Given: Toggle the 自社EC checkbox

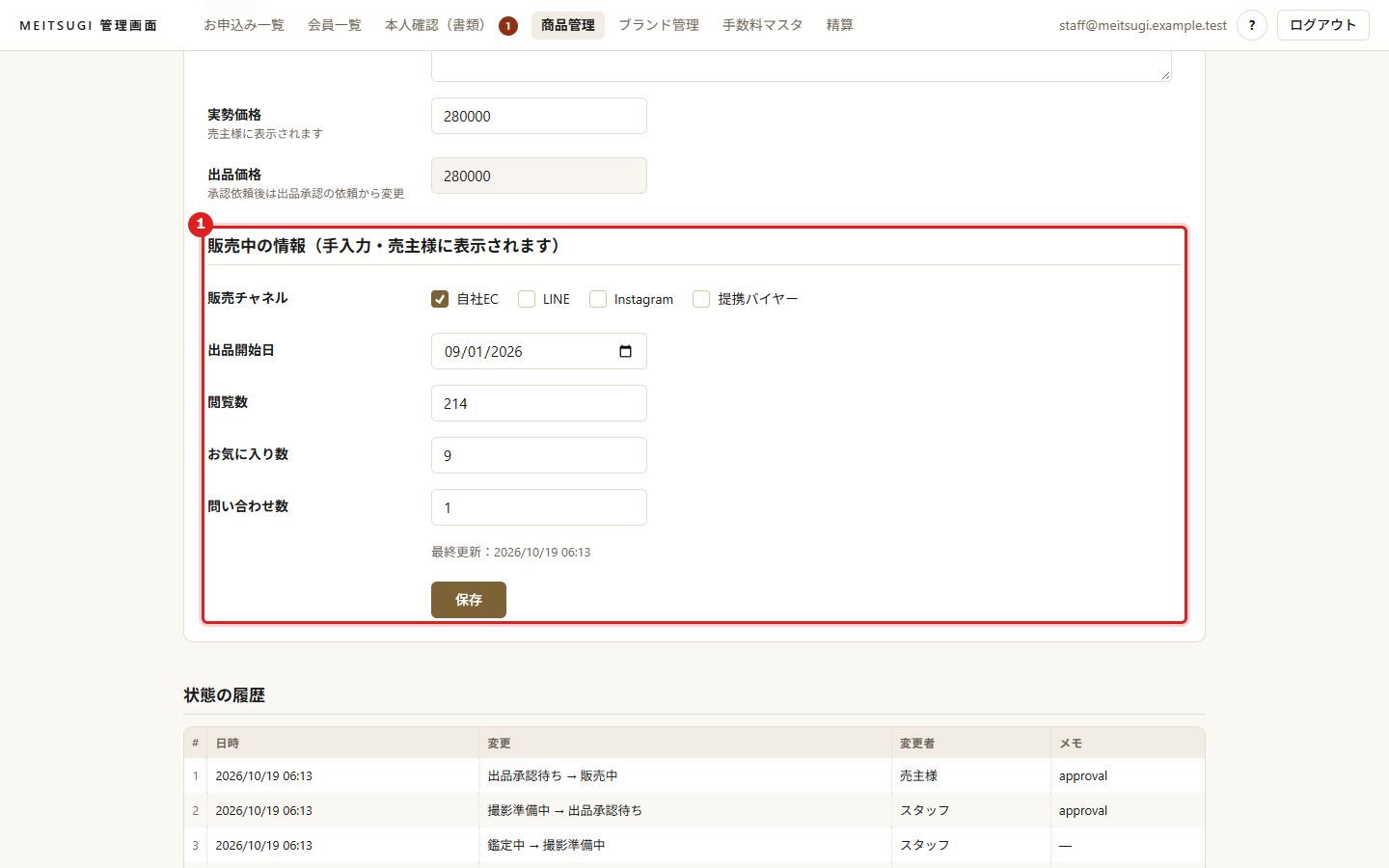Looking at the screenshot, I should click(x=440, y=299).
